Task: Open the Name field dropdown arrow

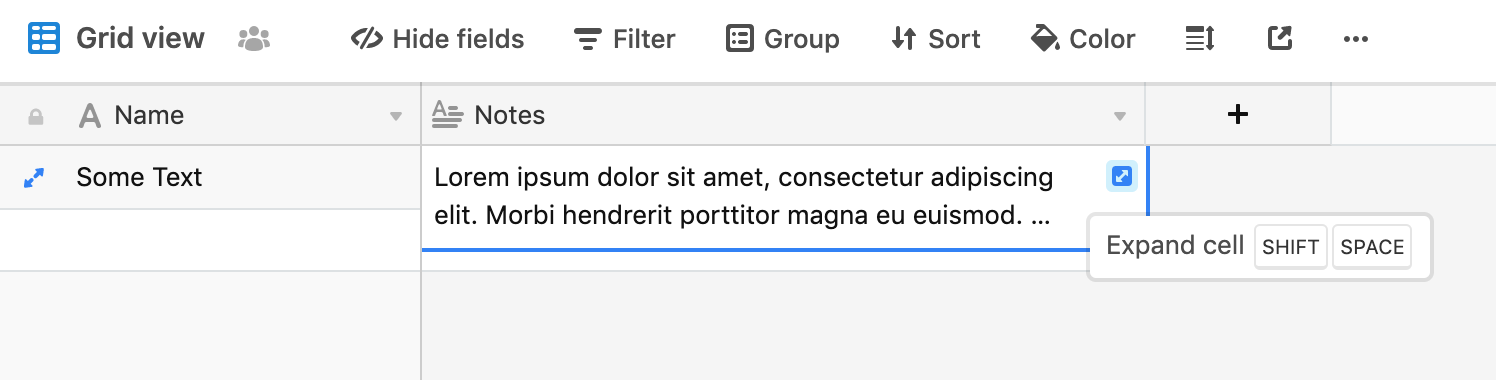Action: click(396, 117)
